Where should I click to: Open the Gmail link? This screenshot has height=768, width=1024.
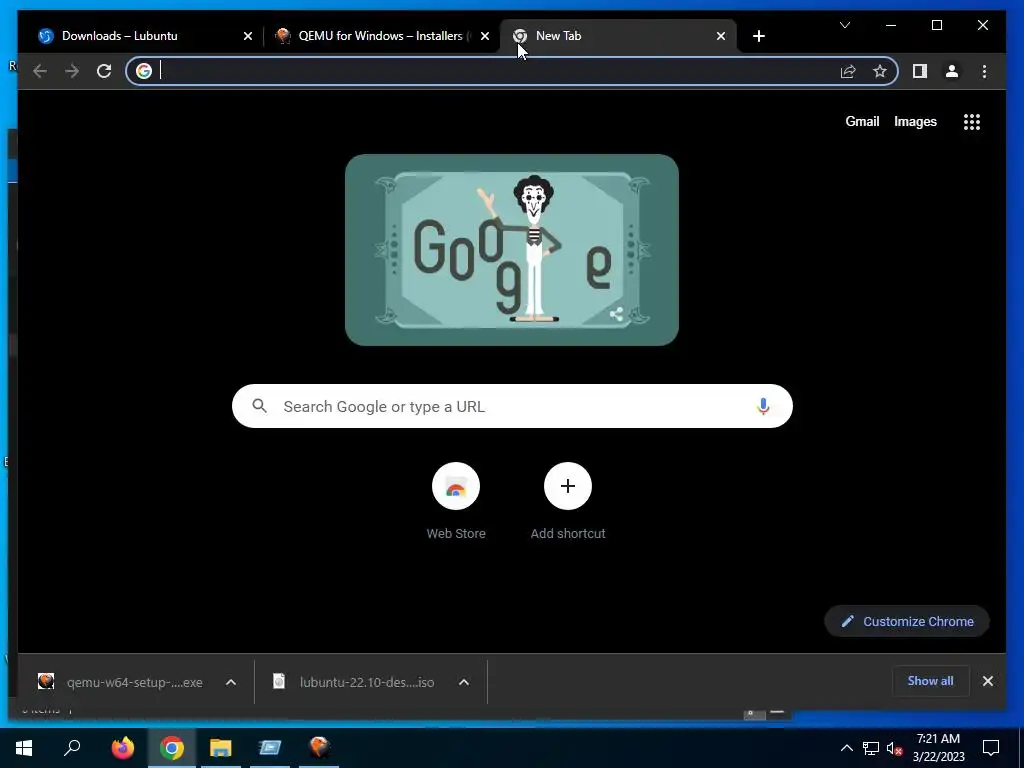click(x=862, y=121)
